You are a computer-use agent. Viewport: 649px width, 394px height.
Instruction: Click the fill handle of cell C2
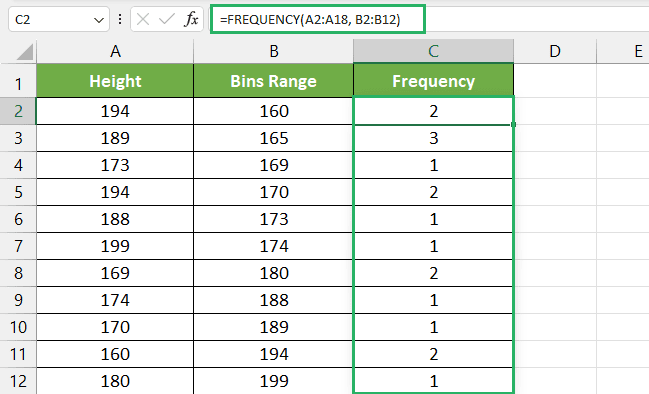pyautogui.click(x=513, y=124)
